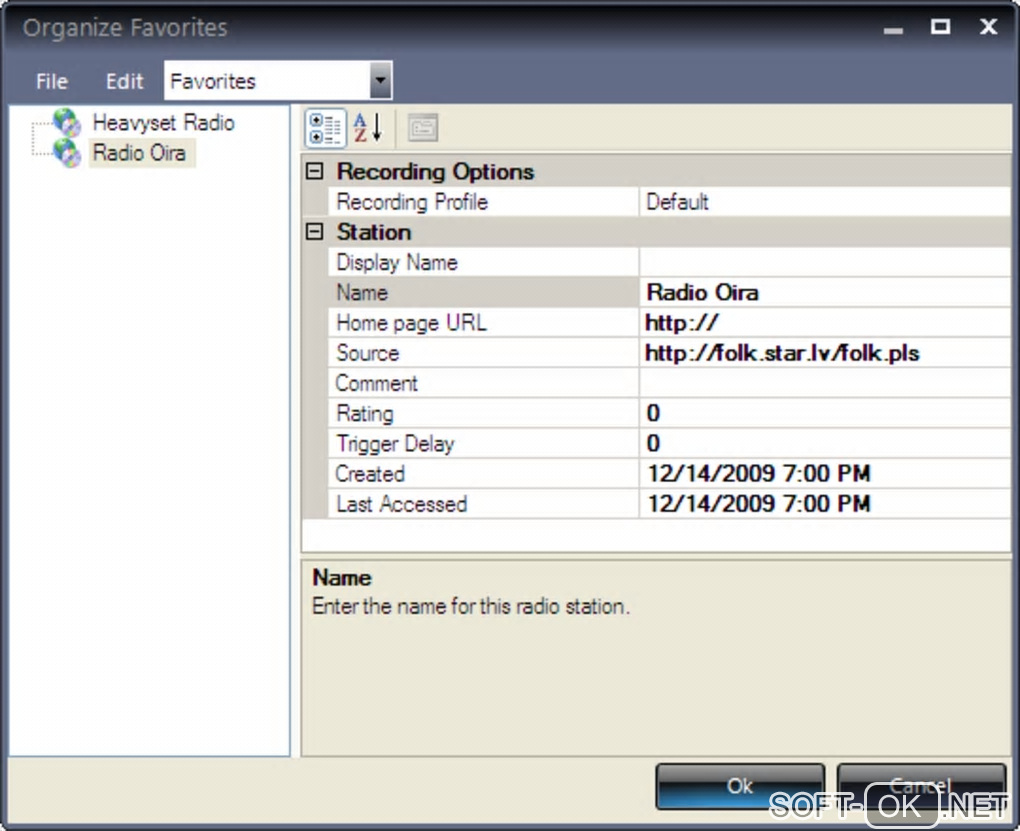The width and height of the screenshot is (1020, 831).
Task: Dismiss the dialog with the Cancel button
Action: click(921, 786)
